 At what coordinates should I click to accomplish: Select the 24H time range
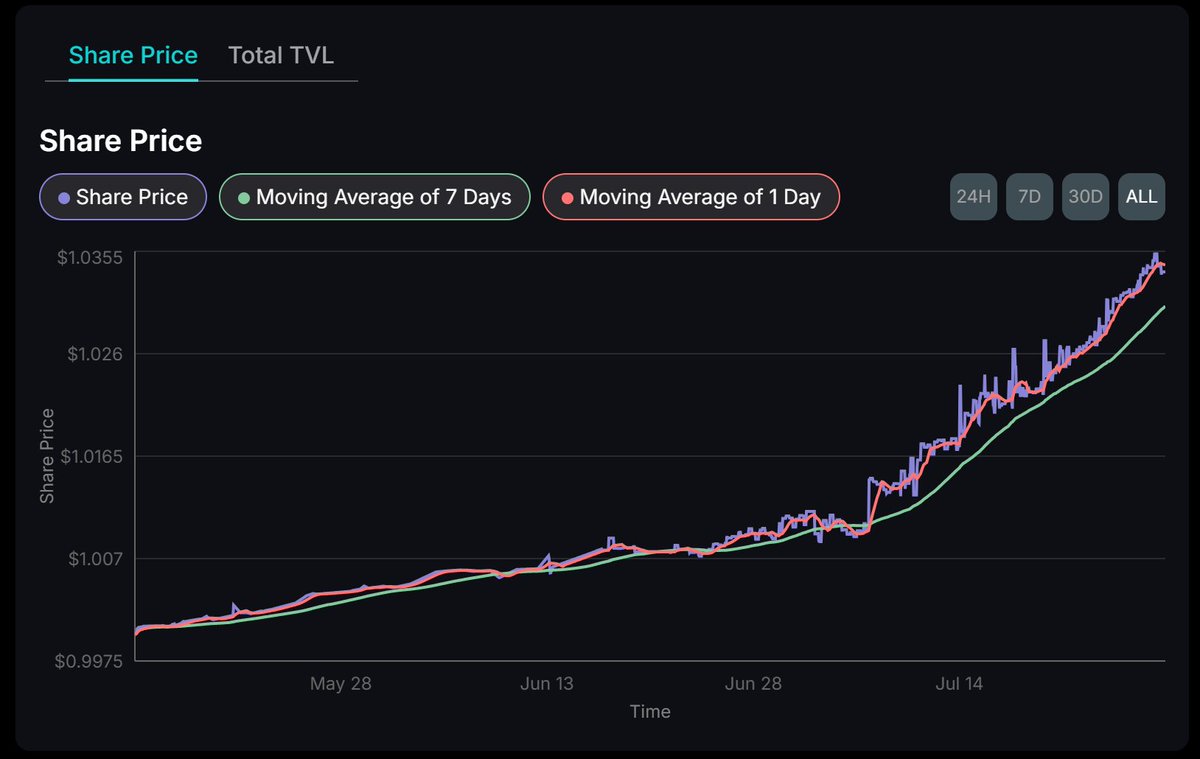[x=973, y=197]
